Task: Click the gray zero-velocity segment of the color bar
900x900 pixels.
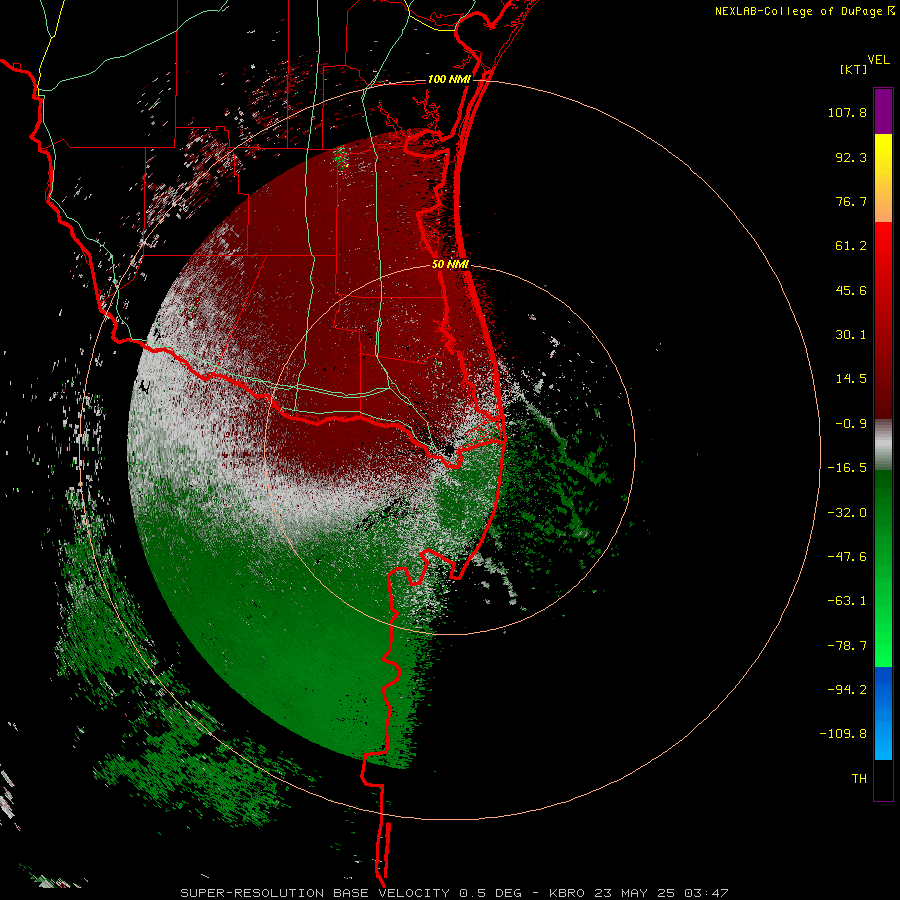Action: coord(883,445)
